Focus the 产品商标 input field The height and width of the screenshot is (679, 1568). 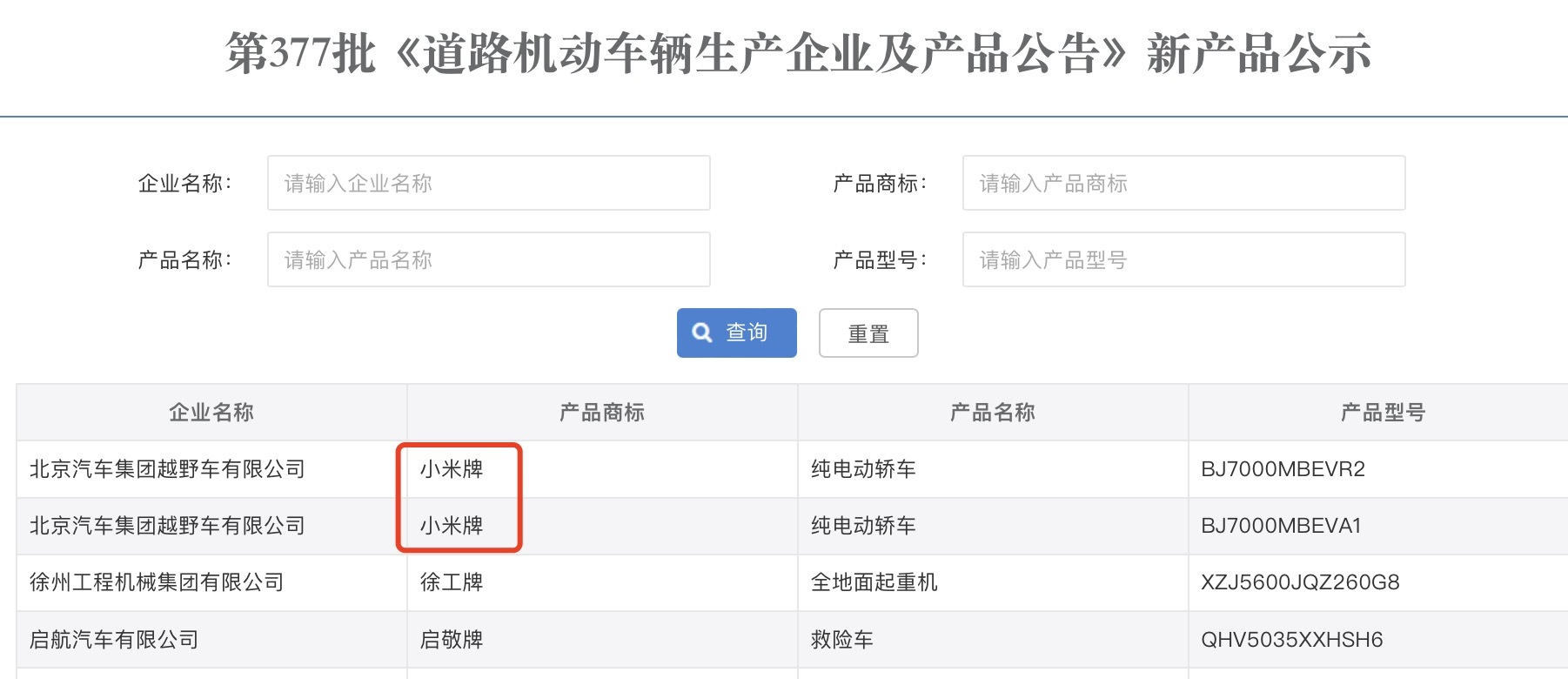tap(1183, 183)
